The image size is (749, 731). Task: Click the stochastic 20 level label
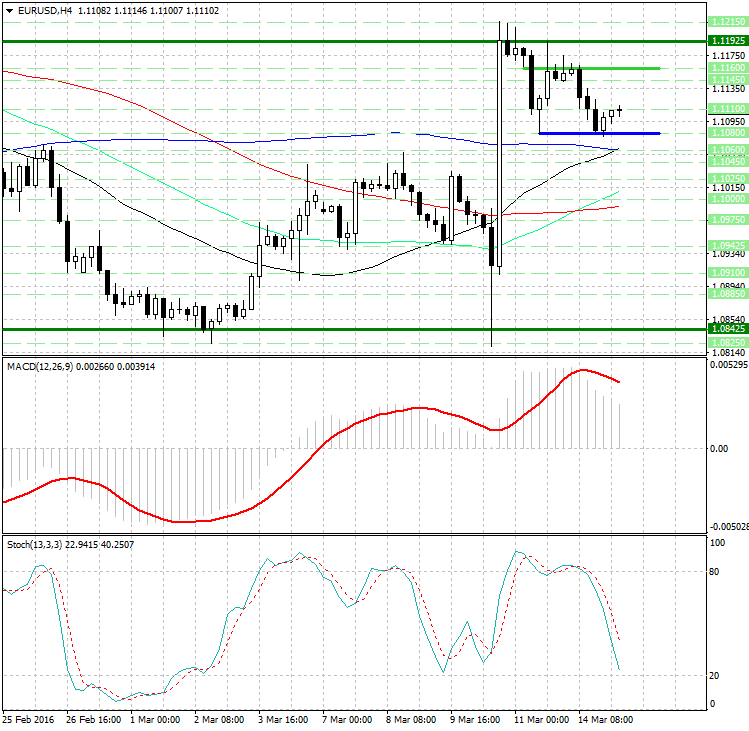coord(714,676)
